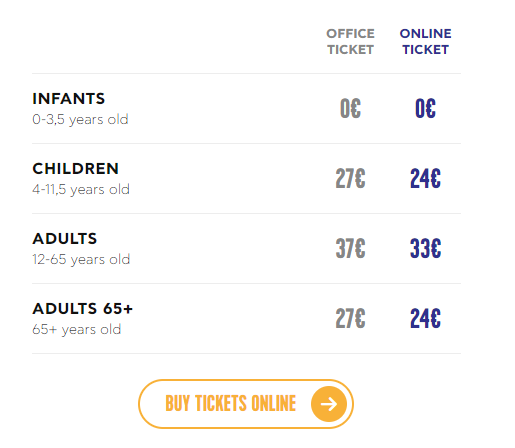This screenshot has height=448, width=515.
Task: Click the orange arrow circle icon
Action: [329, 404]
